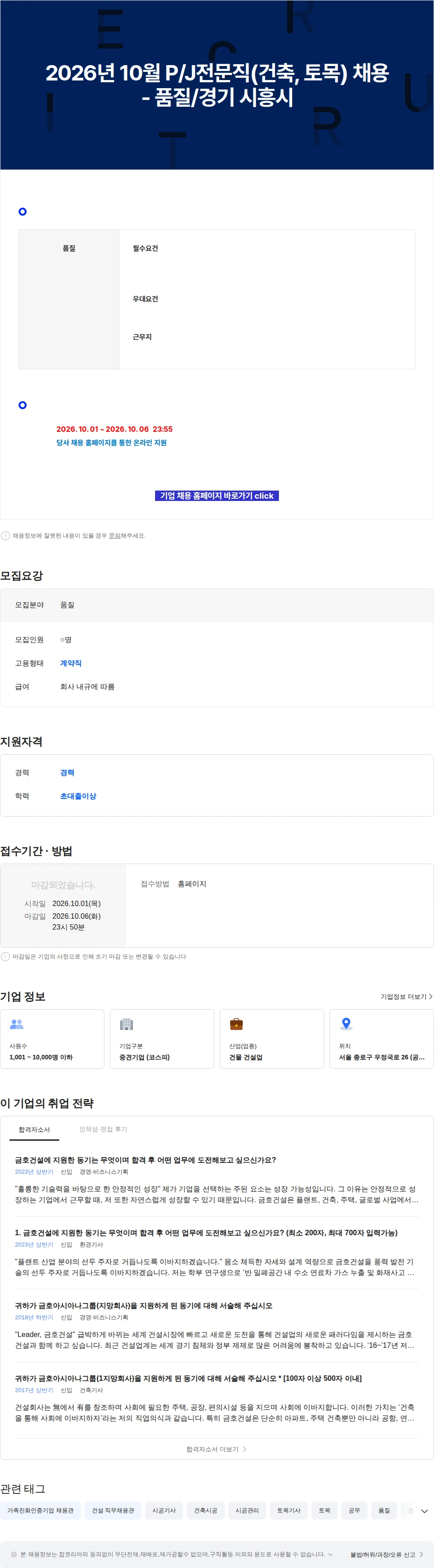Click the location pin icon in 위치 card
Viewport: 434px width, 1568px height.
346,1025
